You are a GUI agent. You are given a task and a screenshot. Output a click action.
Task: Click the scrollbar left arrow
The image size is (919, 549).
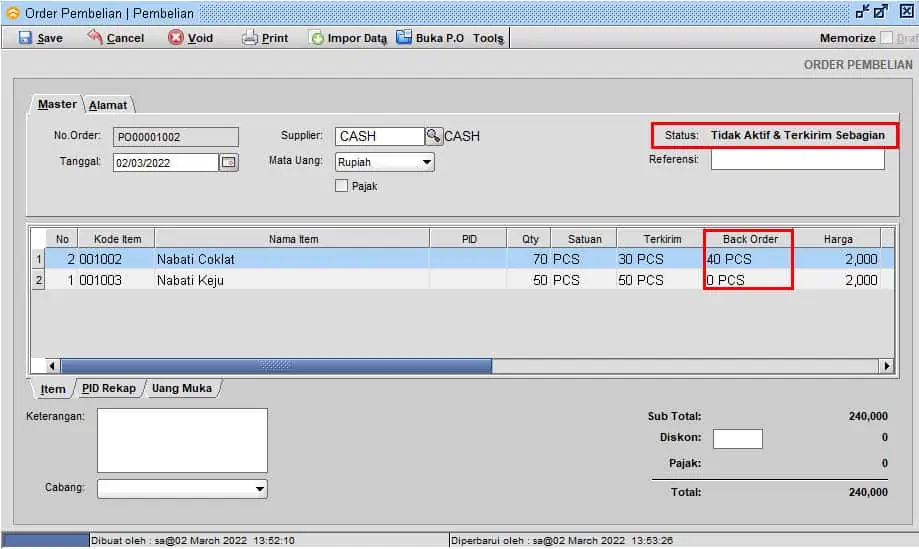tap(52, 366)
